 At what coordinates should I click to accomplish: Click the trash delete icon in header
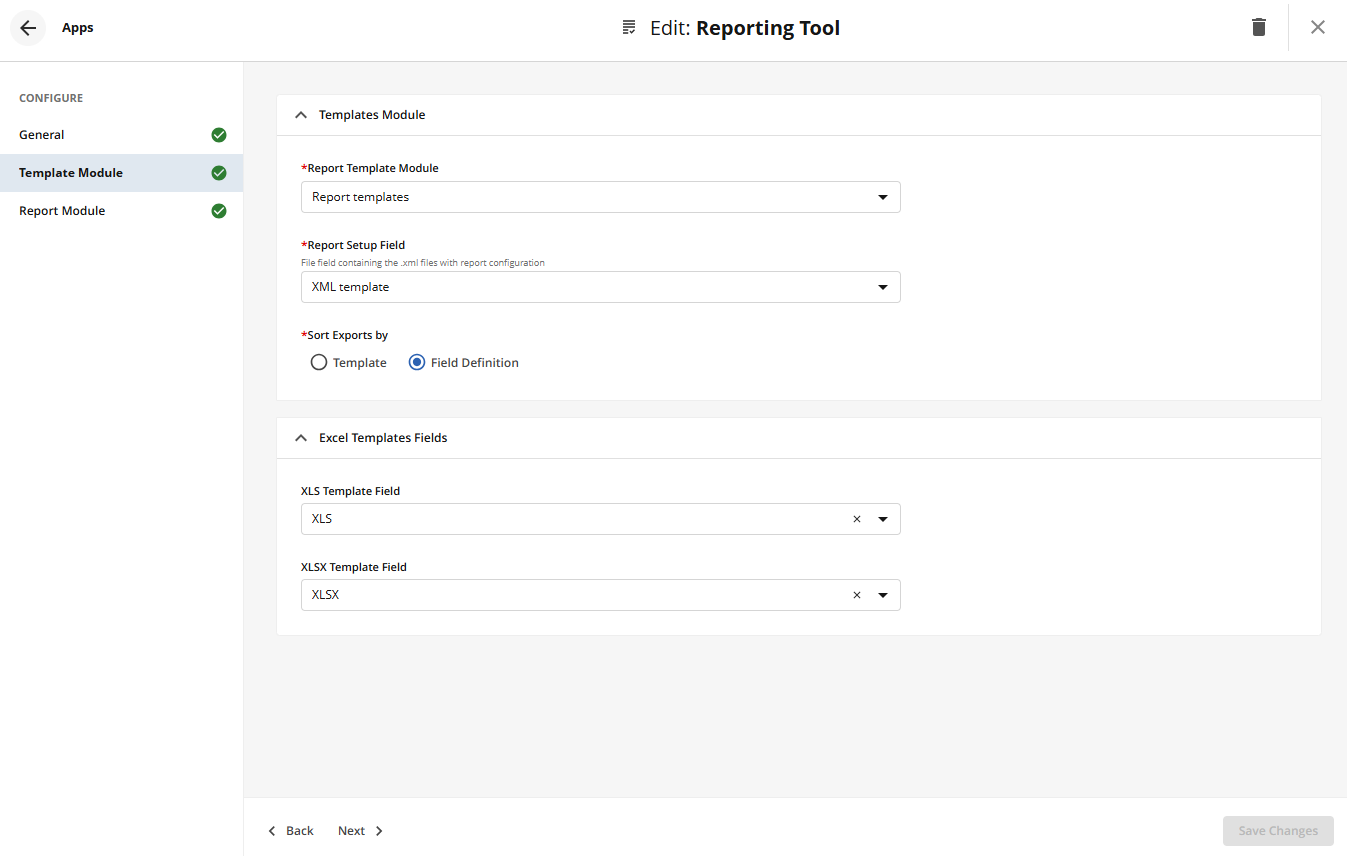(1259, 27)
